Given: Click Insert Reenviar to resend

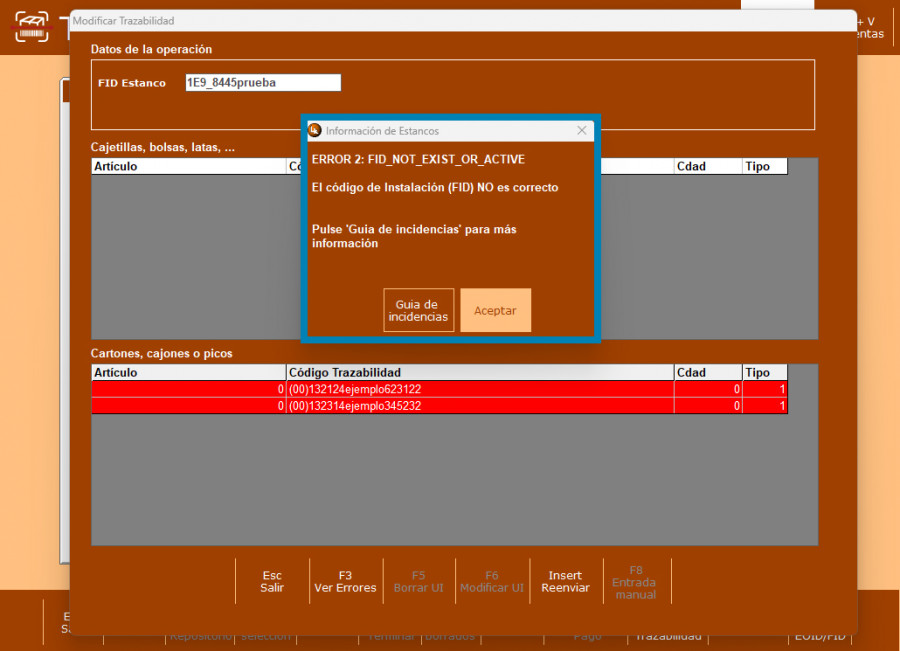Looking at the screenshot, I should coord(565,582).
